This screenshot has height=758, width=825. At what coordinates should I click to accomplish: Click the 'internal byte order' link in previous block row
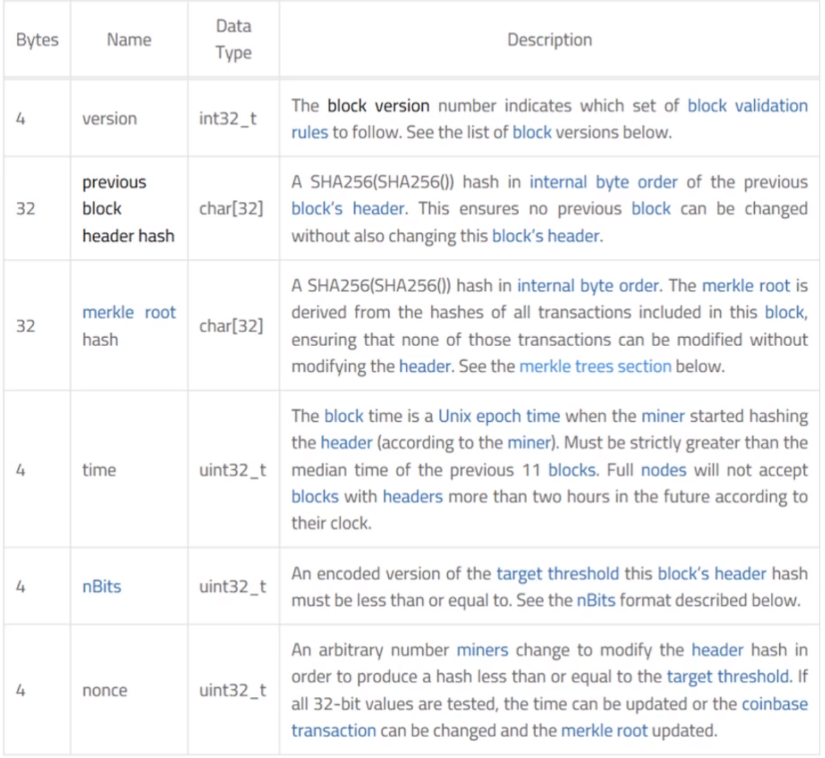pyautogui.click(x=603, y=182)
